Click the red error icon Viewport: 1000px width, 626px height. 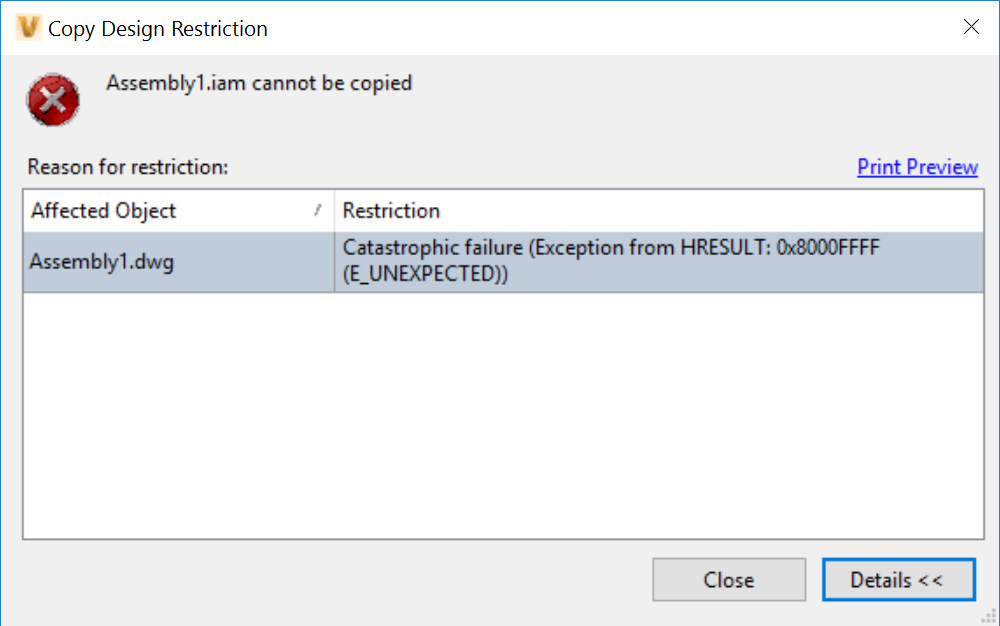coord(53,99)
